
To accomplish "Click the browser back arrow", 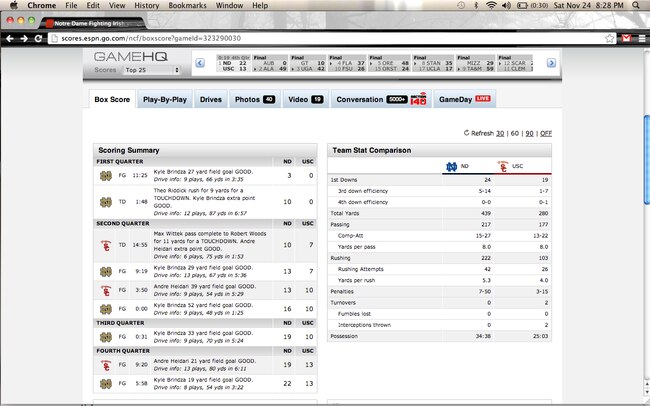I will click(x=10, y=39).
